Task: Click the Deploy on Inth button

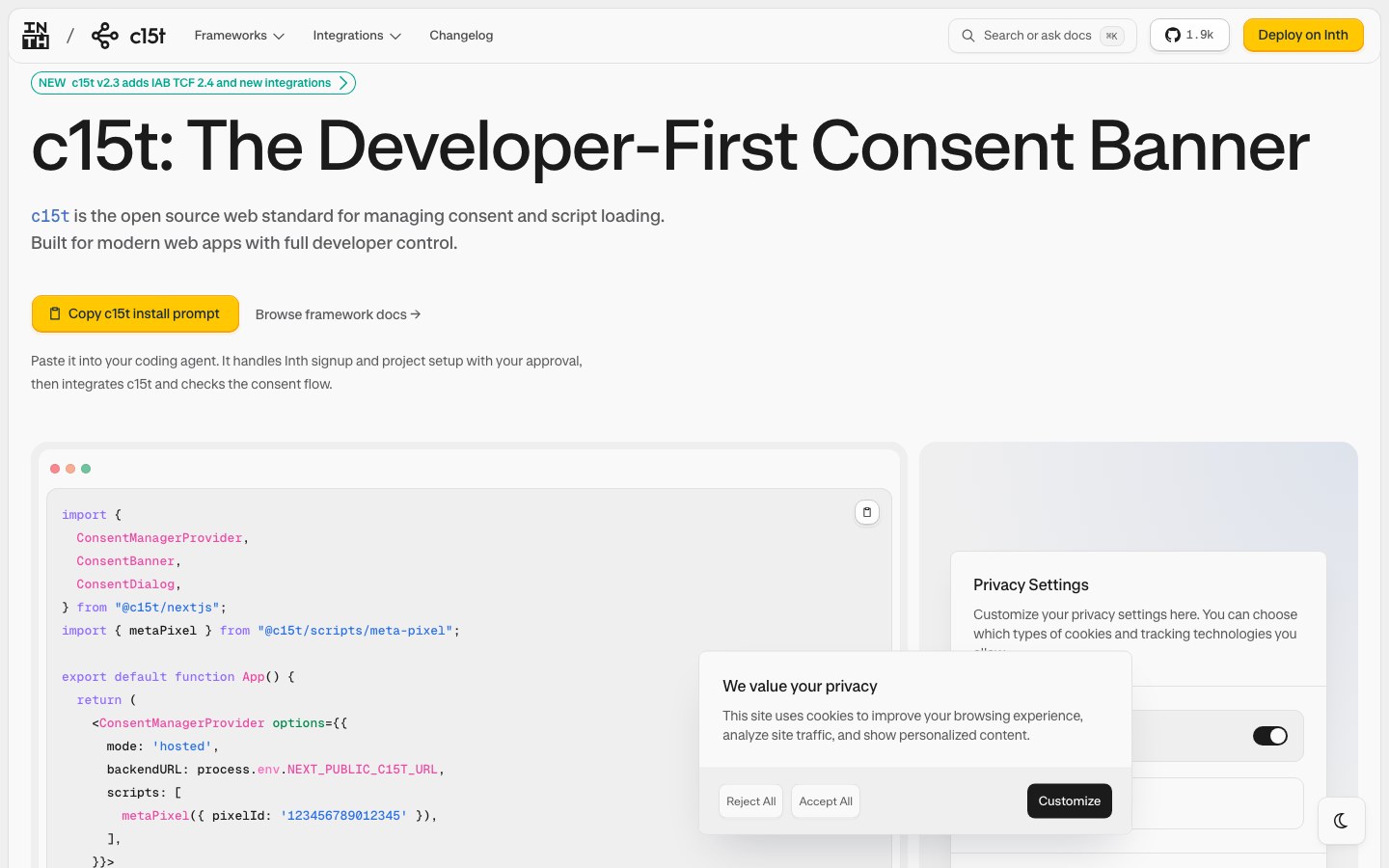Action: 1303,35
